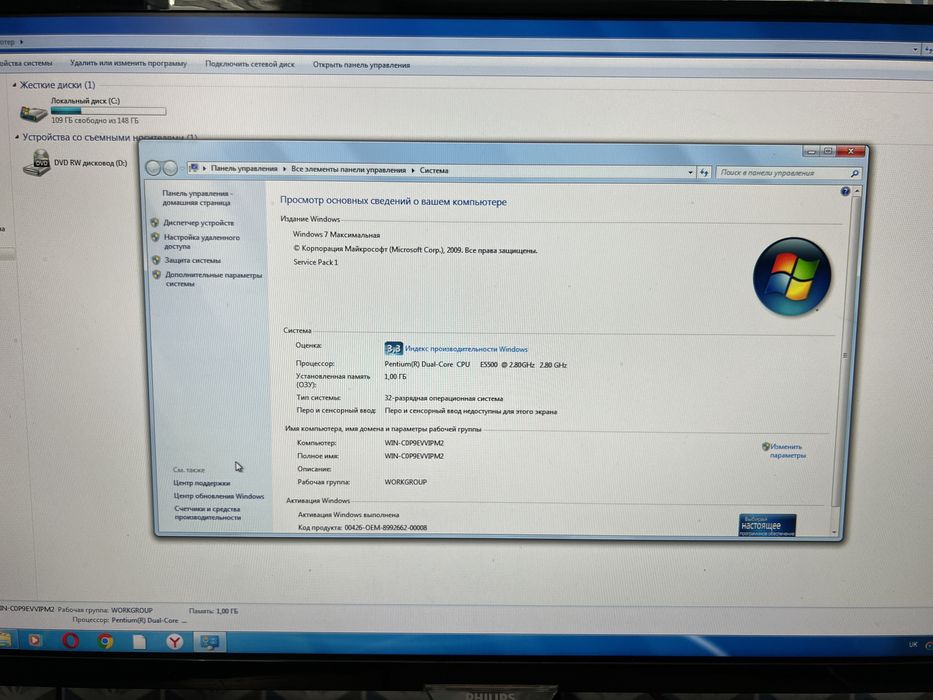The image size is (933, 700).
Task: Click Открыть панель управления in Explorer toolbar
Action: (361, 65)
